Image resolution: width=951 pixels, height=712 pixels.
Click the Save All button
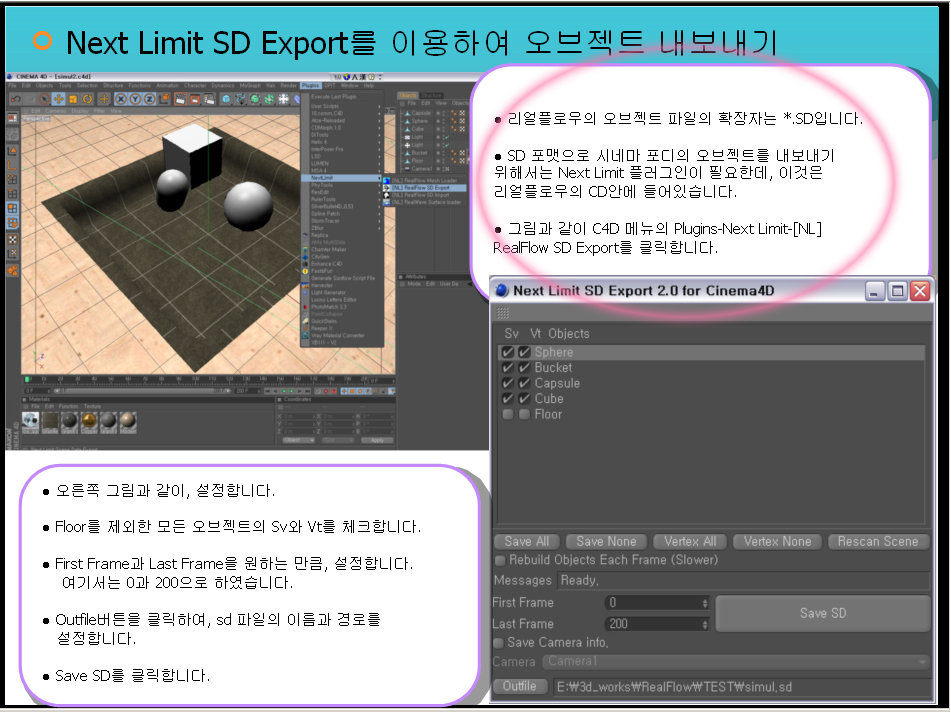526,542
